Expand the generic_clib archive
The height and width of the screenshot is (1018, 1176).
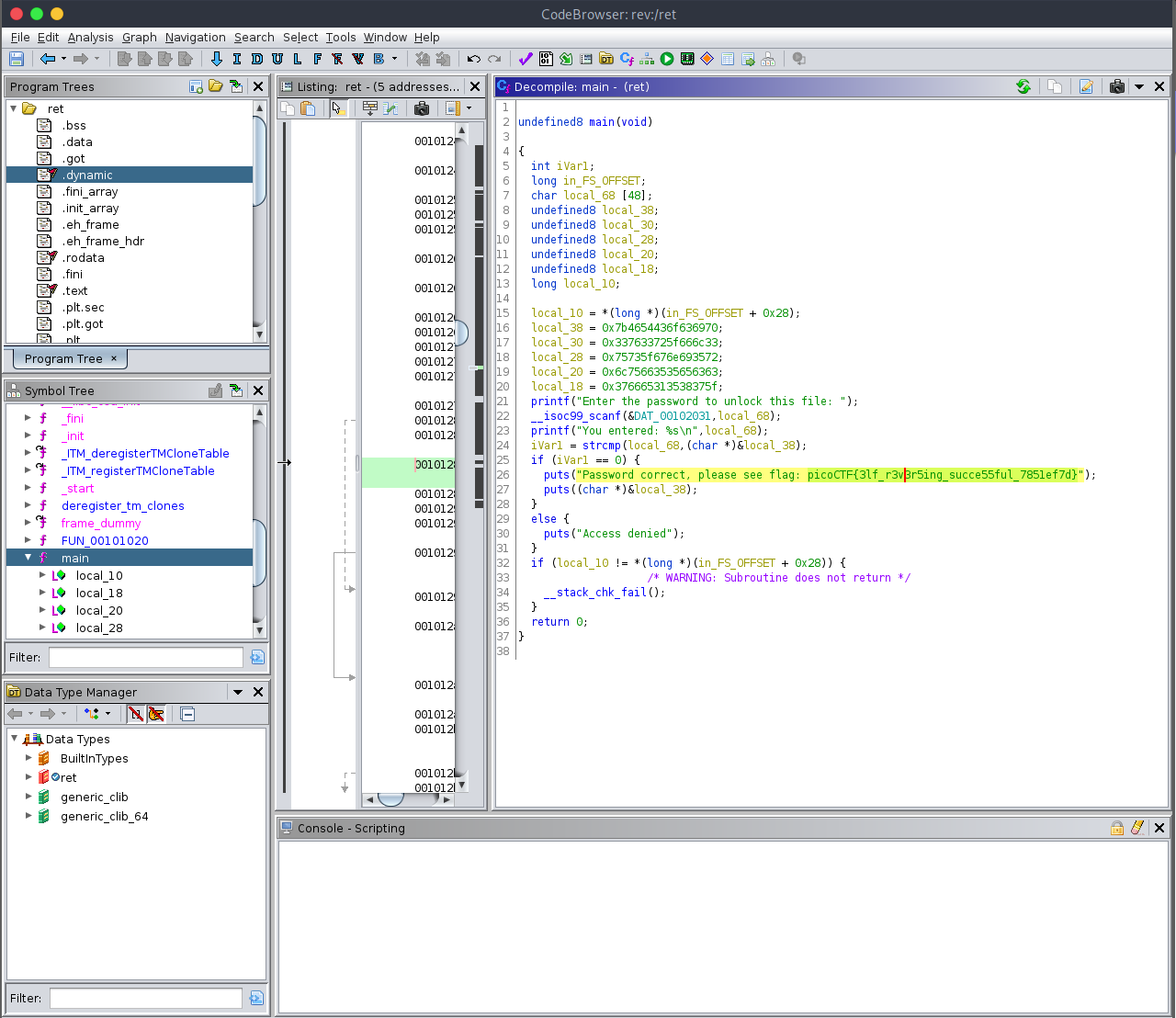click(x=28, y=797)
